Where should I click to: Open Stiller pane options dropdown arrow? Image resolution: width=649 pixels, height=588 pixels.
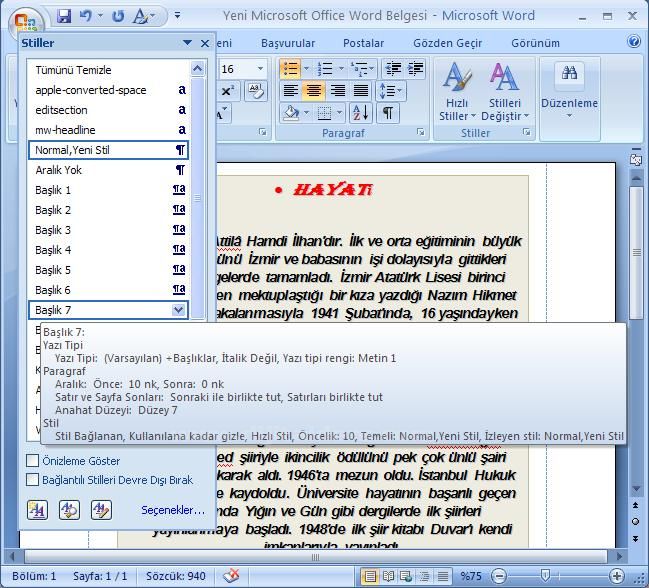coord(187,43)
